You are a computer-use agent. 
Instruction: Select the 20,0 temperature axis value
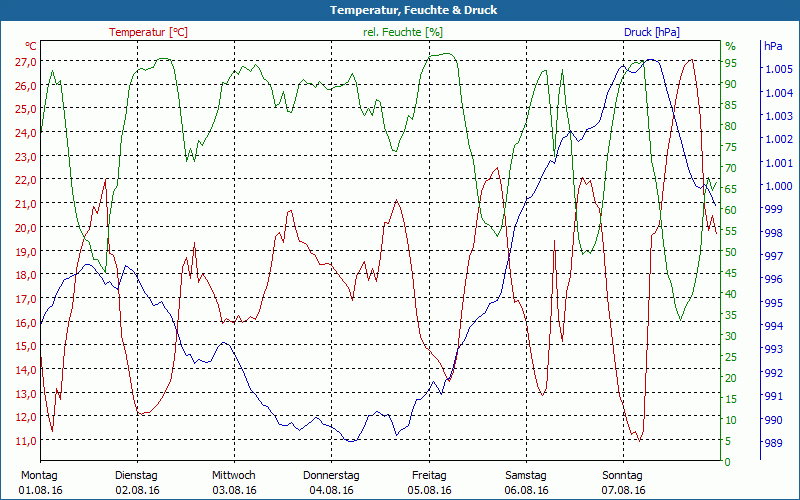point(26,227)
